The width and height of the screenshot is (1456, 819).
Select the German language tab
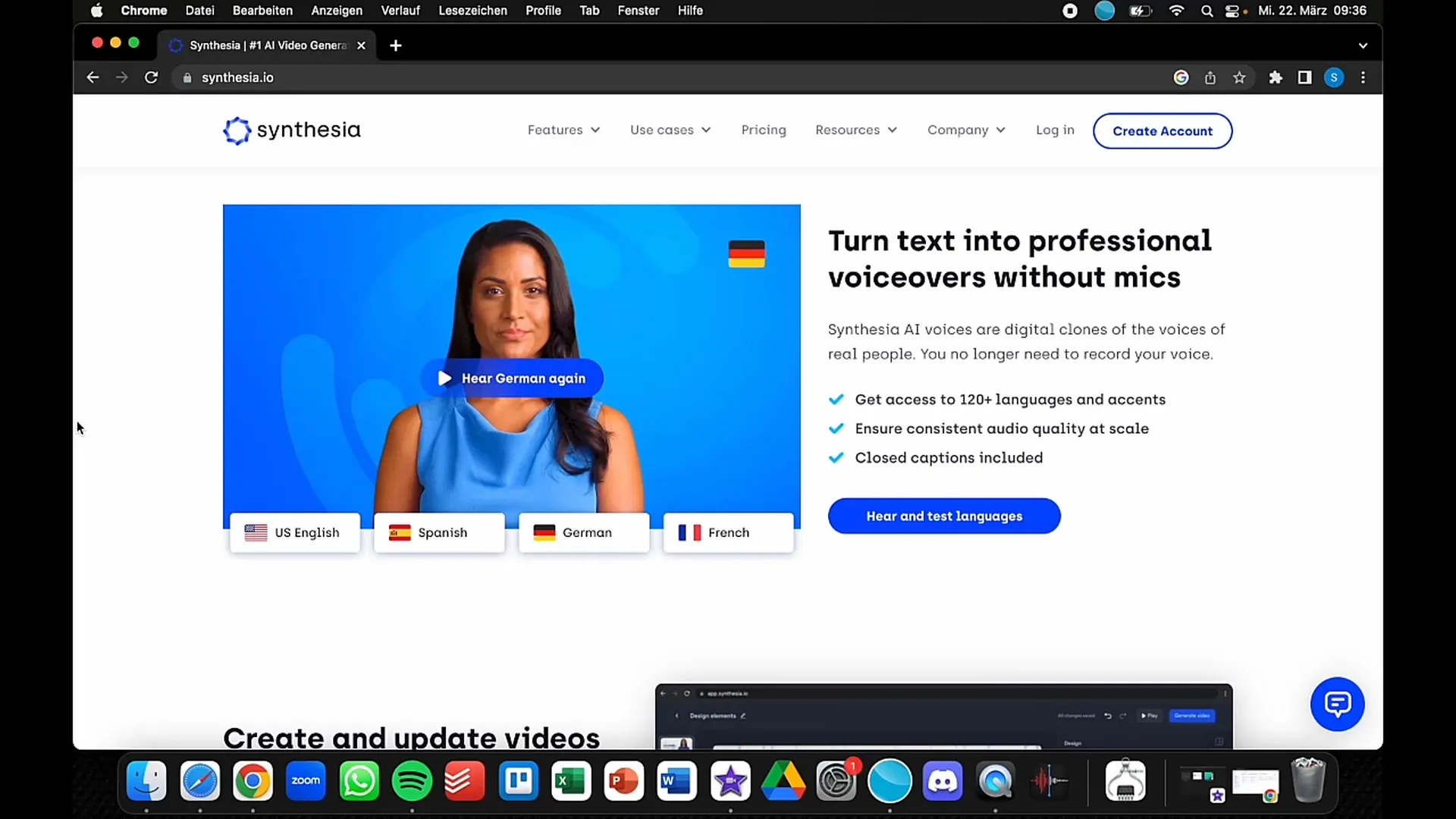584,531
